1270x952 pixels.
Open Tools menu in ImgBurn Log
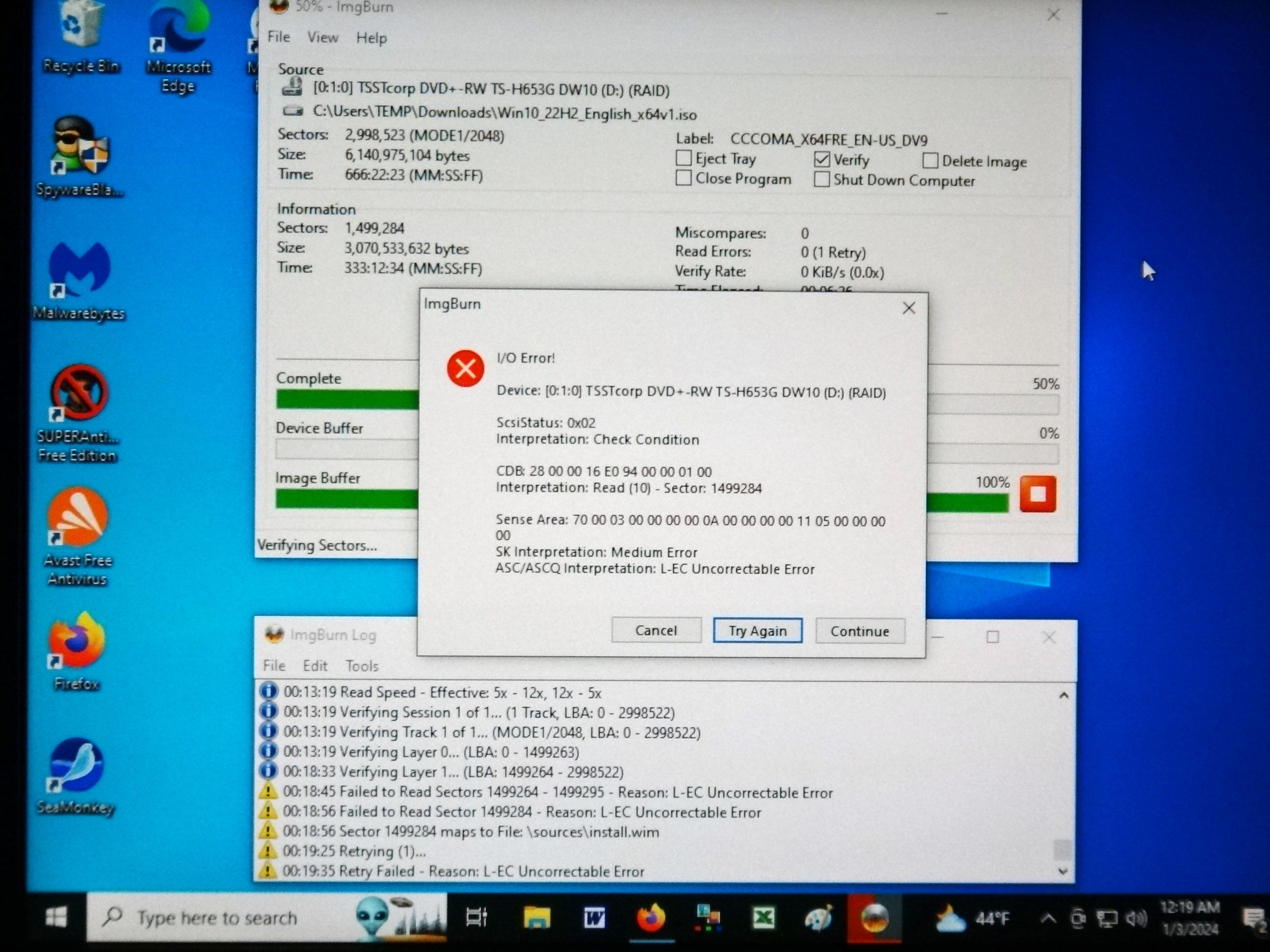(x=362, y=666)
